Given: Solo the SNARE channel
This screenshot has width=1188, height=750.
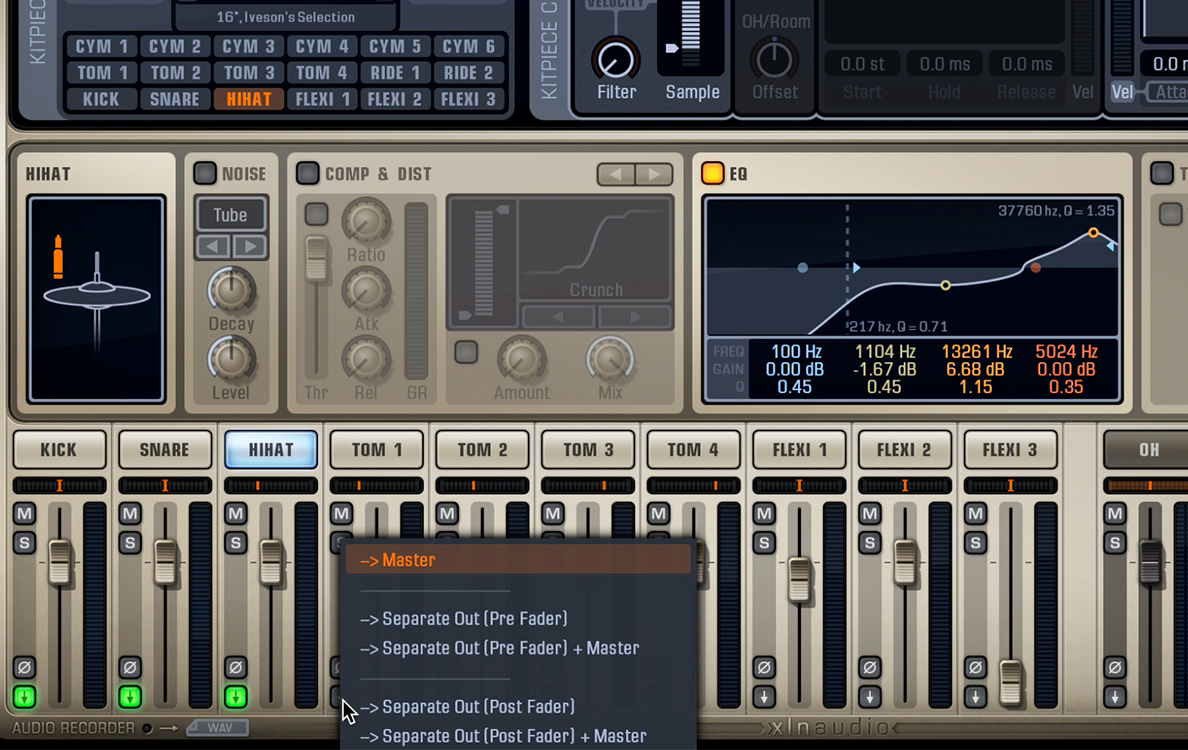Looking at the screenshot, I should pos(130,543).
